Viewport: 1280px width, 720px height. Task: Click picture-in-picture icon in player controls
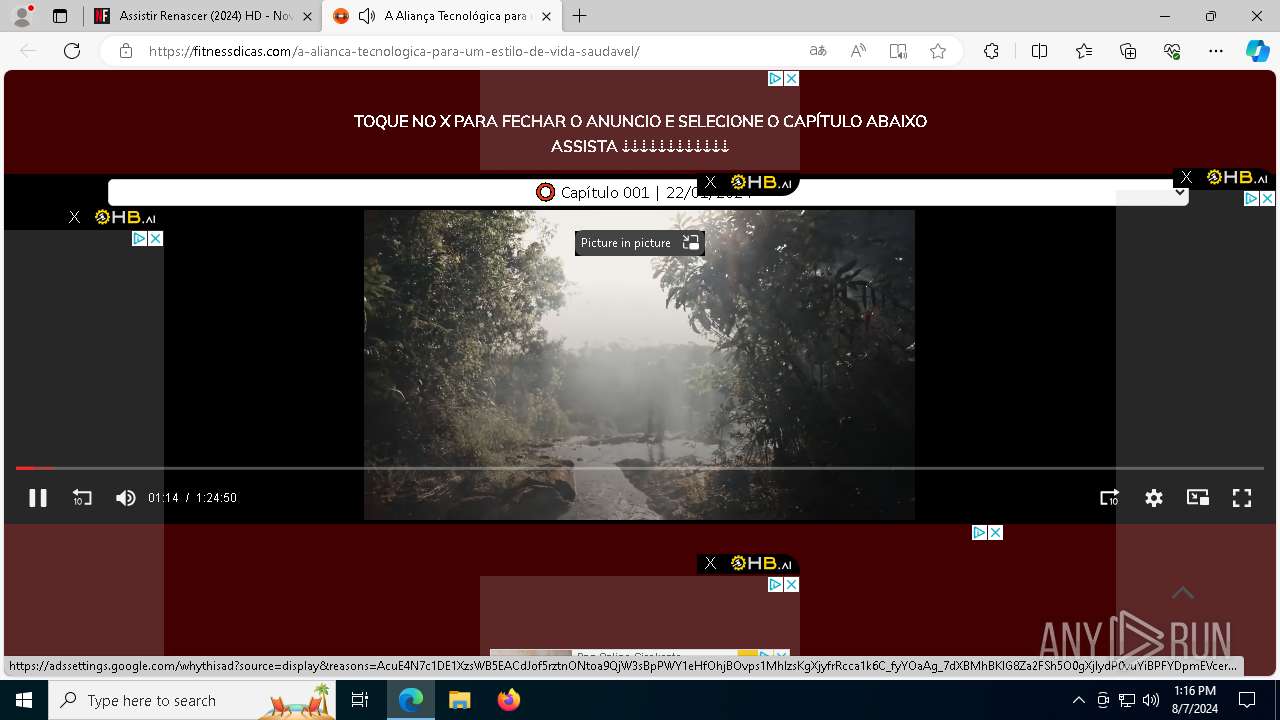coord(1198,498)
